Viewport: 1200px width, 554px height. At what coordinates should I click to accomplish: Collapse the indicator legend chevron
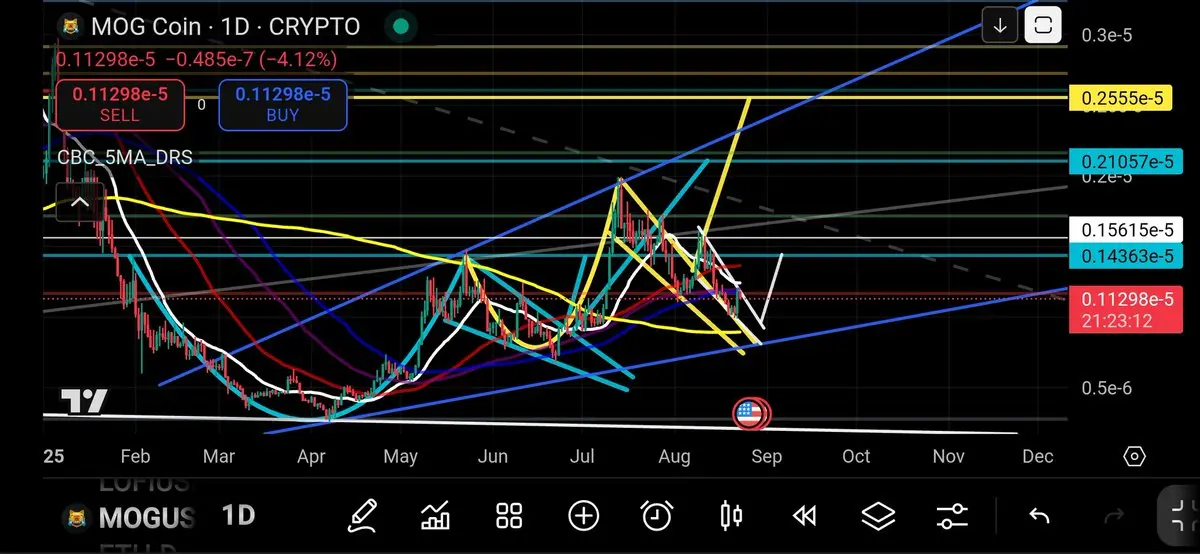[x=79, y=203]
